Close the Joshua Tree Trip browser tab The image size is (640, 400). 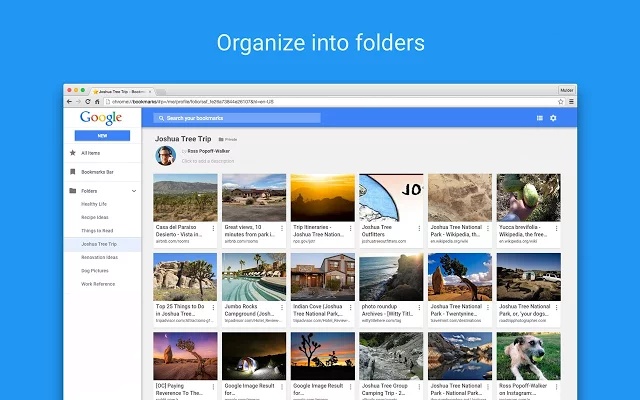(150, 92)
